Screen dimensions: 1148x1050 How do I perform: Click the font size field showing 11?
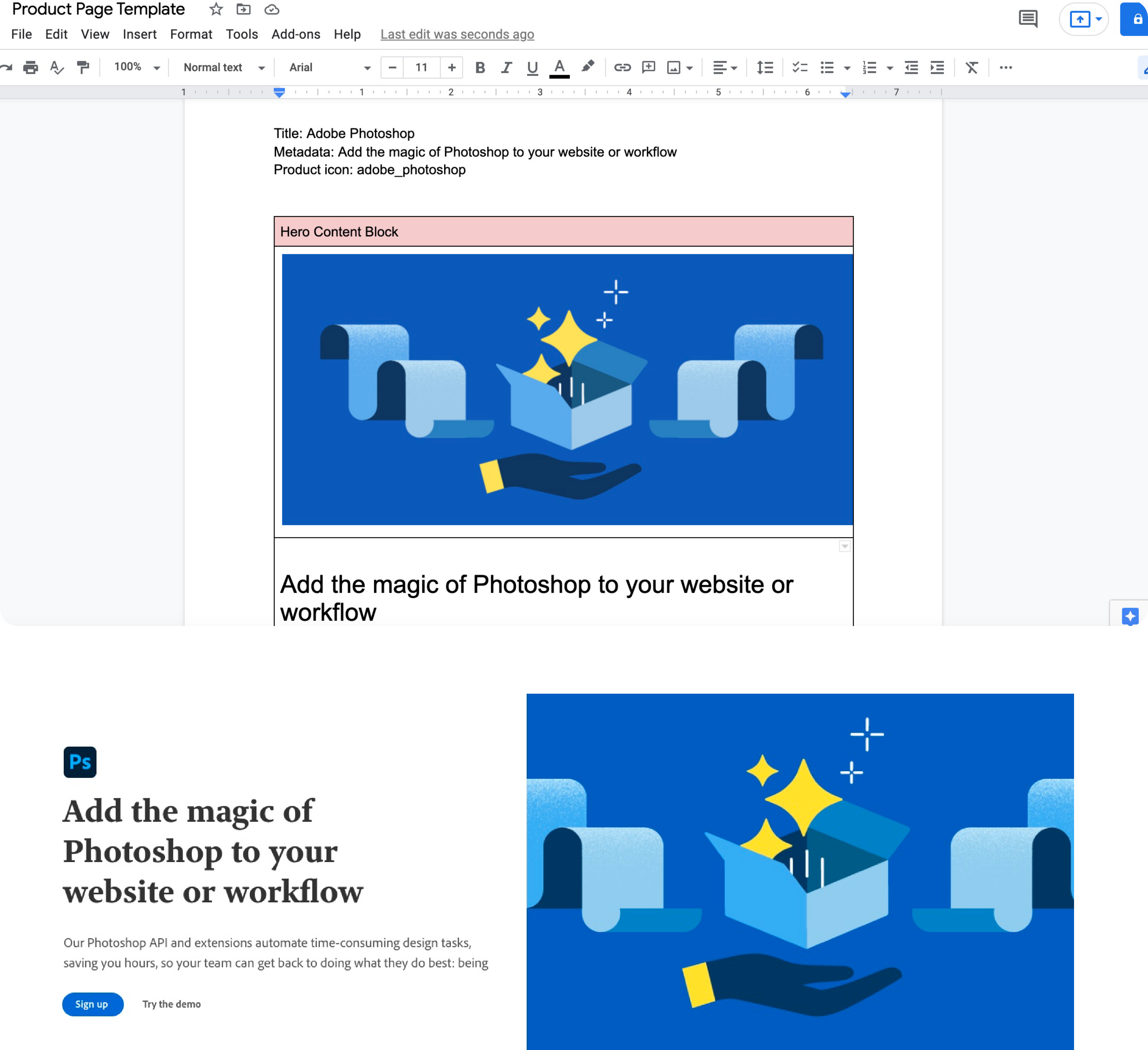(421, 67)
